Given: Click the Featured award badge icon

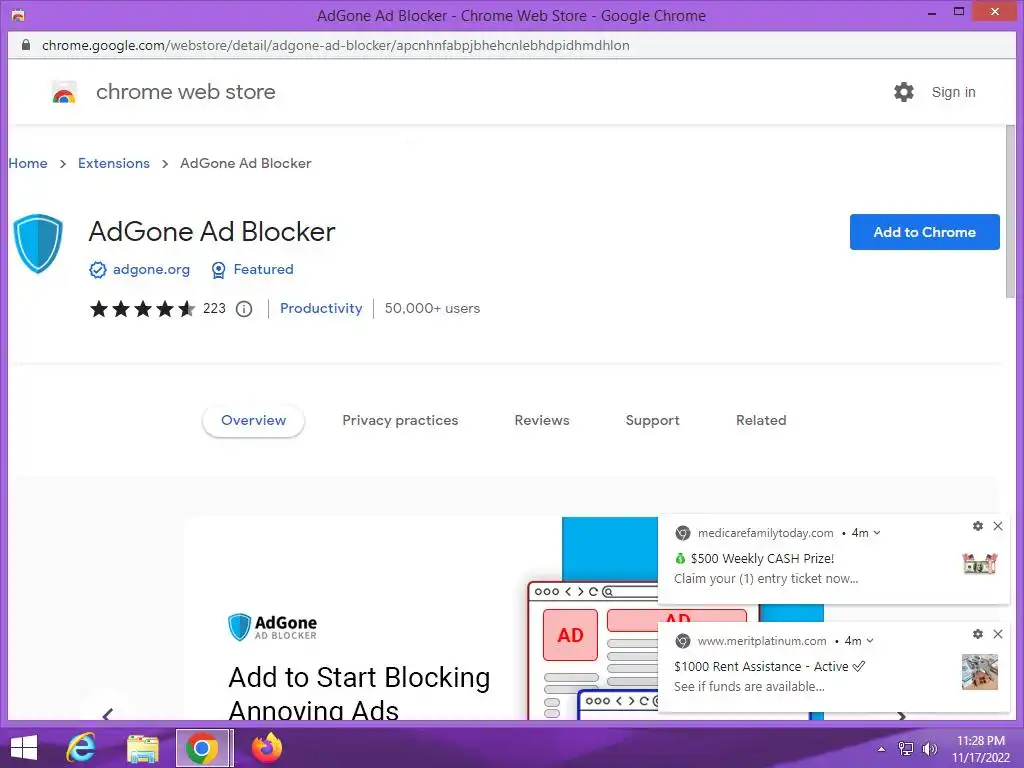Looking at the screenshot, I should (x=219, y=270).
